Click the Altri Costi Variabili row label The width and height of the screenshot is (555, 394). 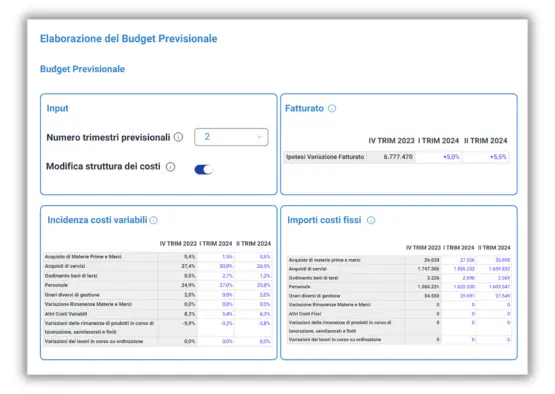coord(66,314)
